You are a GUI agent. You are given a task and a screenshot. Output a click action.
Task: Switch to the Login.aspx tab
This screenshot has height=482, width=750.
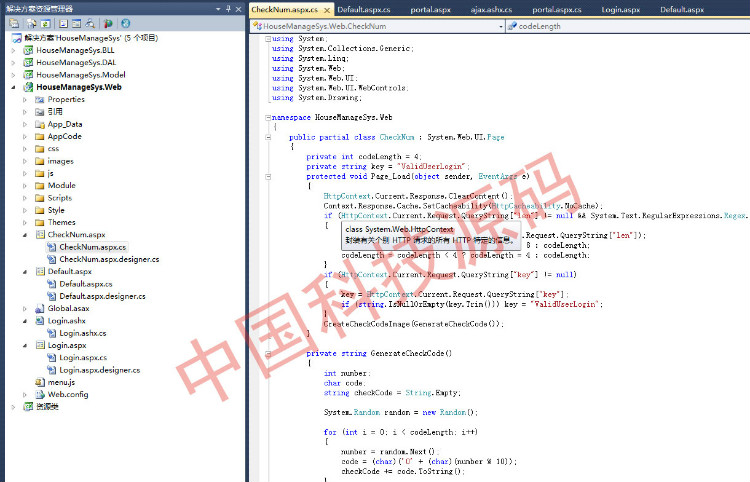pos(620,9)
